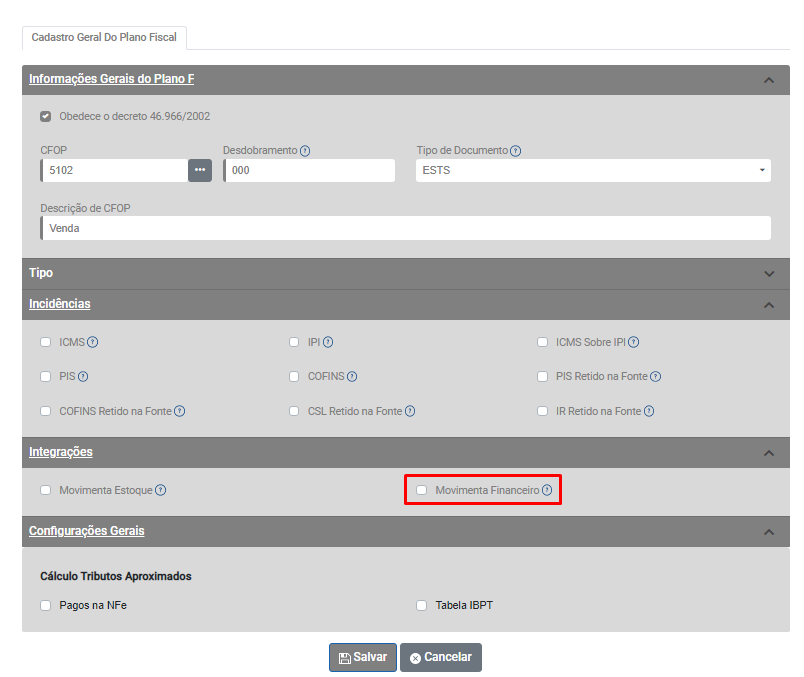Viewport: 804px width, 677px height.
Task: Click the ICMS help question icon
Action: pyautogui.click(x=93, y=342)
